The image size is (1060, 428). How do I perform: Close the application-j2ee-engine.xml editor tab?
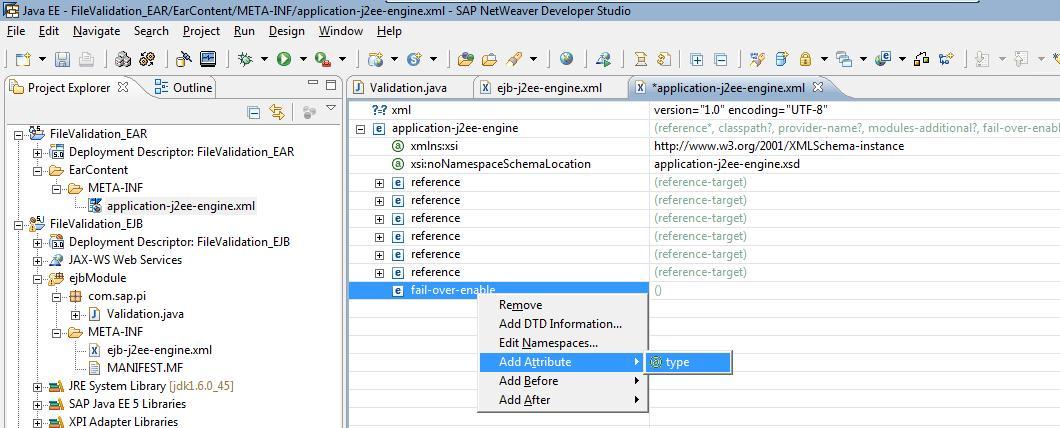click(x=817, y=87)
